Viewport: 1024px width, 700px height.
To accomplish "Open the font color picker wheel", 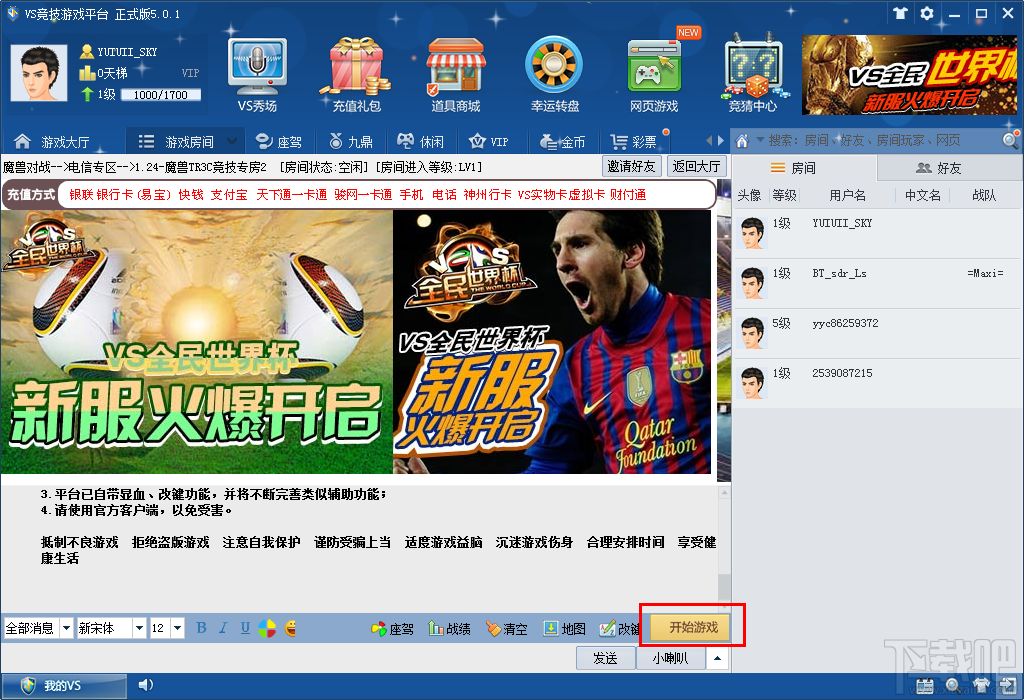I will click(x=267, y=628).
